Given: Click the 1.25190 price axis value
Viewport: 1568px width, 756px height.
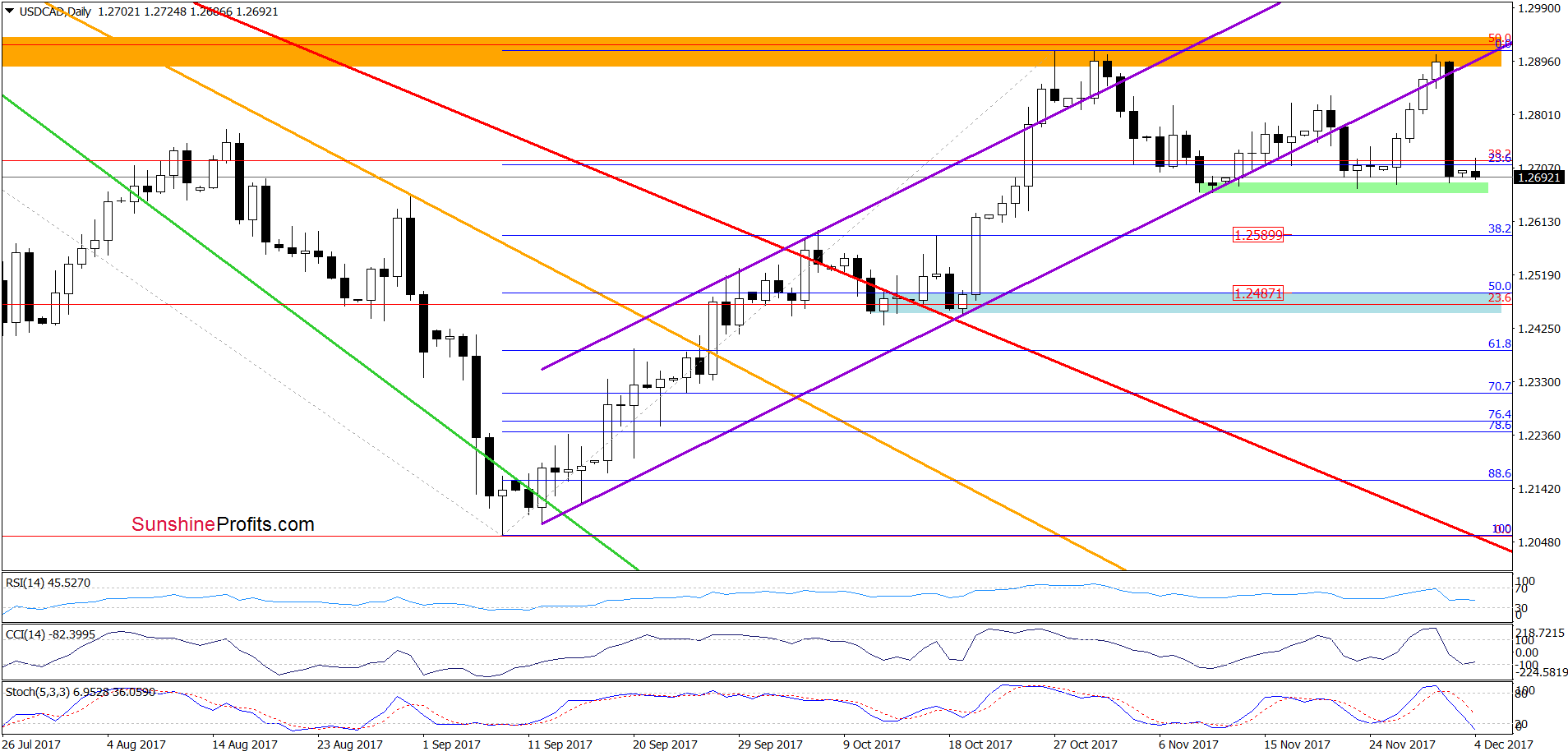Looking at the screenshot, I should click(x=1538, y=275).
